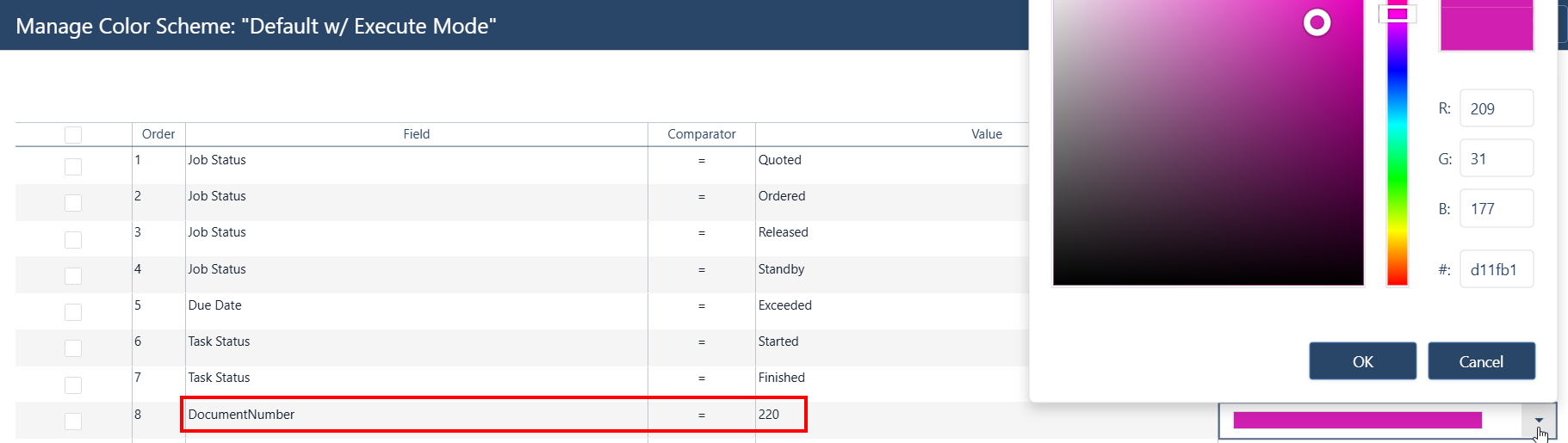Click the green value input field
Image resolution: width=1568 pixels, height=443 pixels.
(1497, 158)
